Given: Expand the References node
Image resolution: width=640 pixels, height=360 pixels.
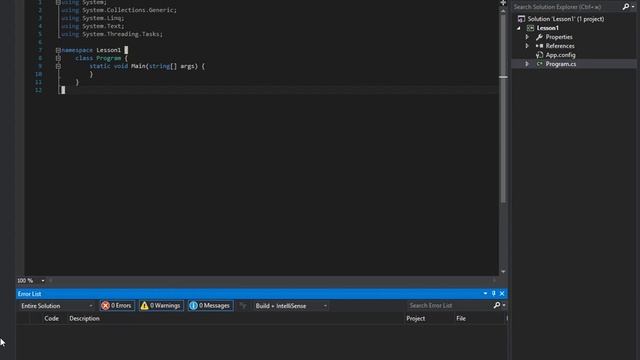Looking at the screenshot, I should pos(527,46).
